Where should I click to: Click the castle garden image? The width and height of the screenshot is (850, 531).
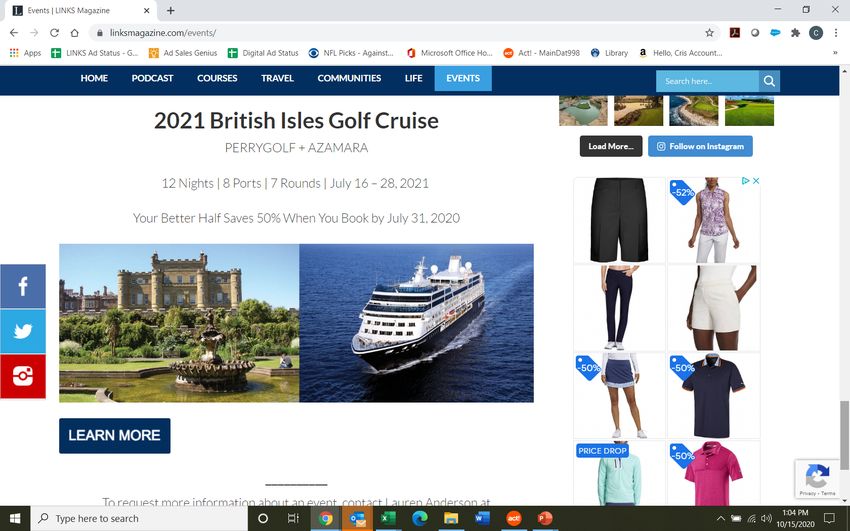179,323
